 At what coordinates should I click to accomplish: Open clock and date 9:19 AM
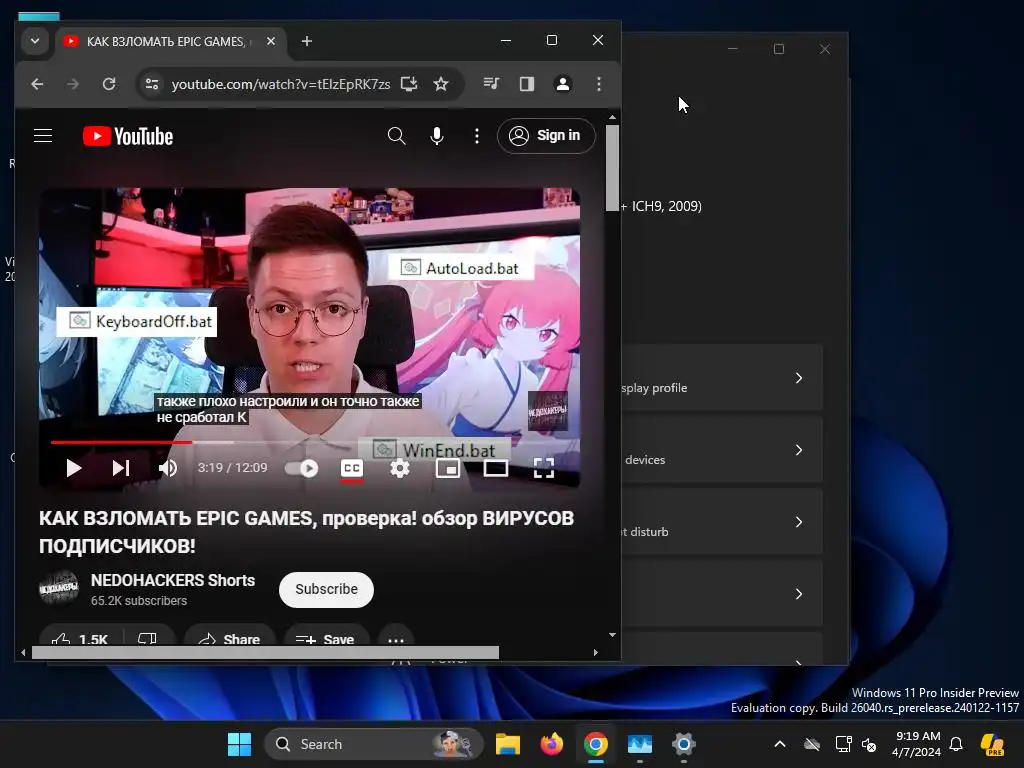pyautogui.click(x=917, y=744)
